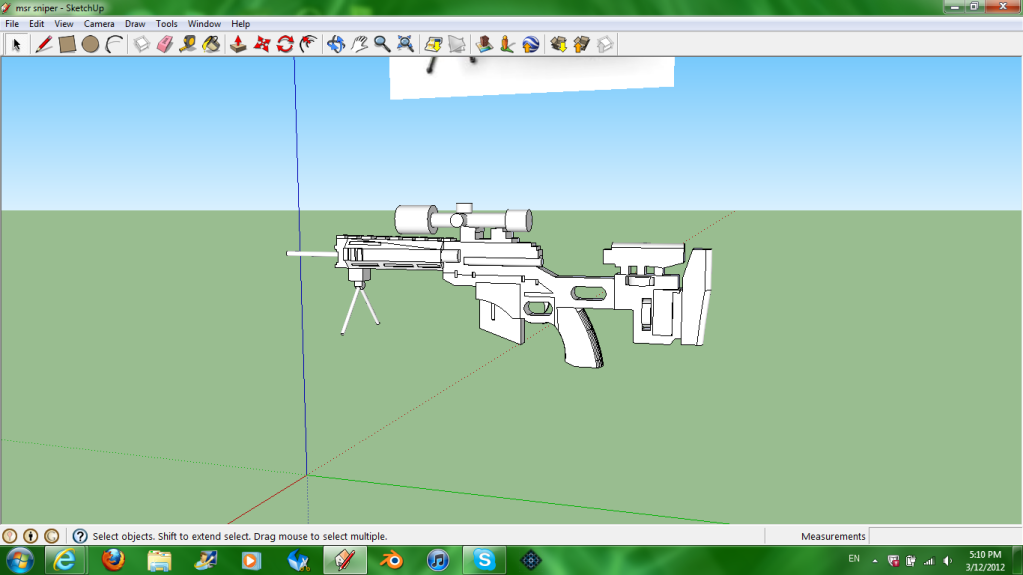Click the model credits status icon
This screenshot has width=1023, height=575.
pyautogui.click(x=31, y=536)
